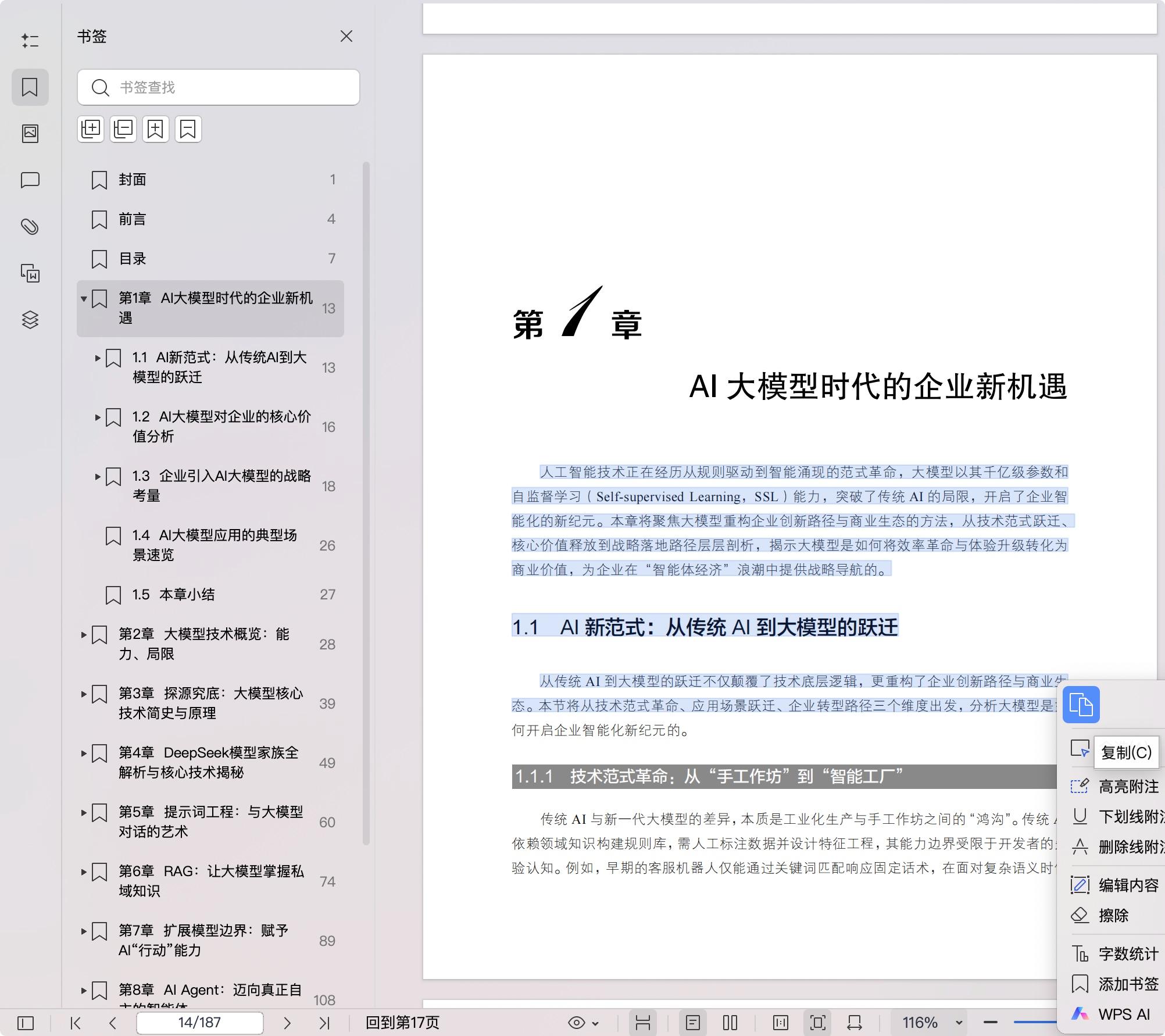Open the comments panel in the sidebar
1165x1036 pixels.
click(x=30, y=180)
